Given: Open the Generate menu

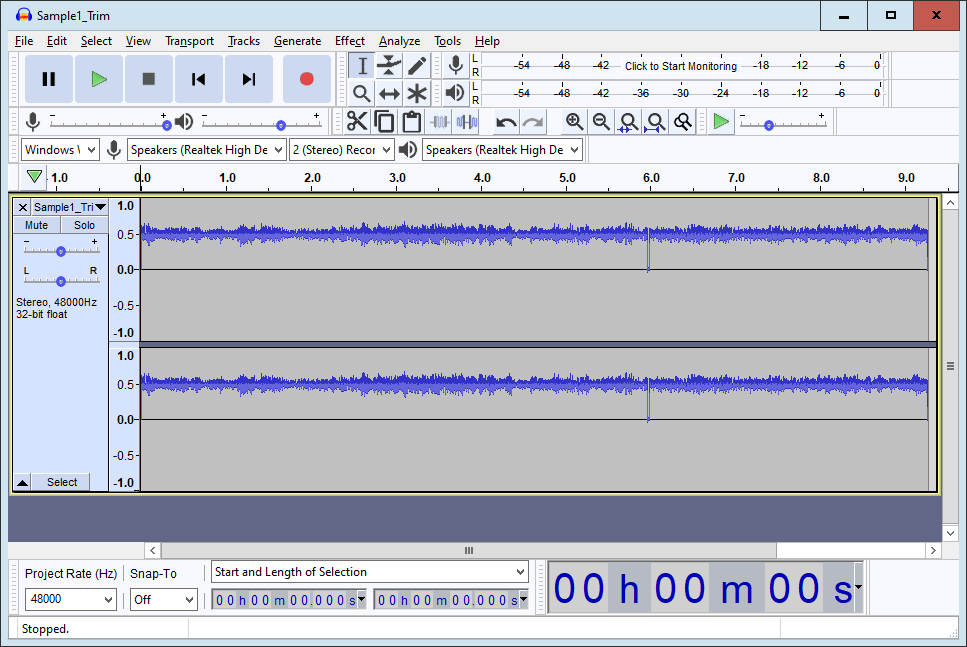Looking at the screenshot, I should click(x=297, y=41).
